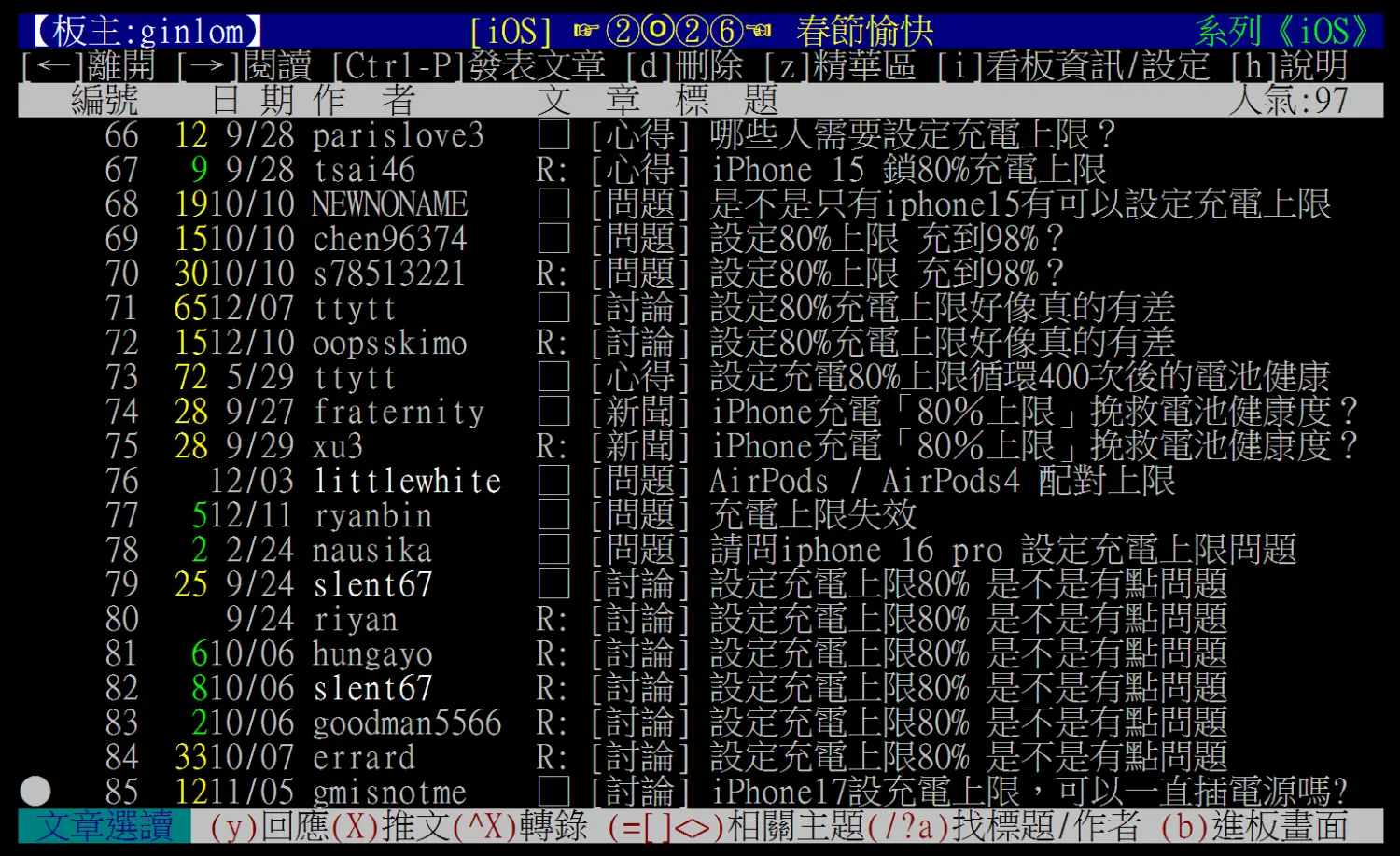Open article 71 by ttytt
1400x856 pixels.
[941, 308]
